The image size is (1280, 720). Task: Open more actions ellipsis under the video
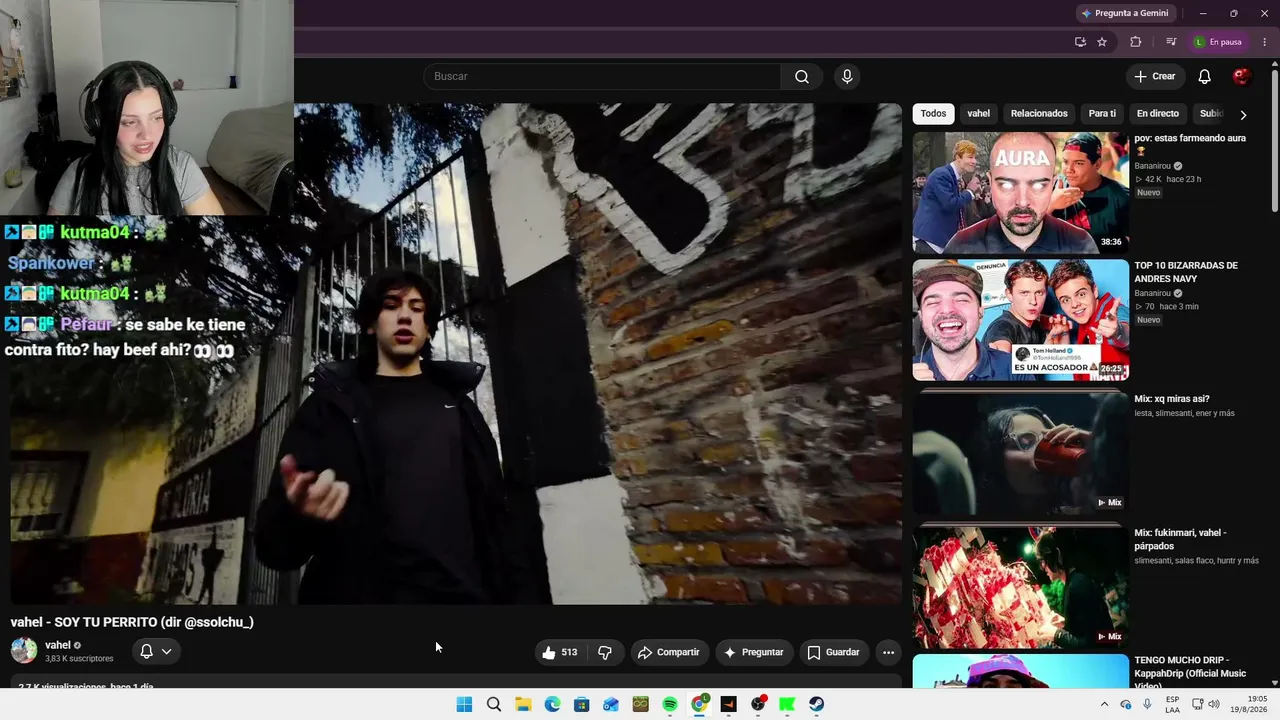(x=888, y=652)
